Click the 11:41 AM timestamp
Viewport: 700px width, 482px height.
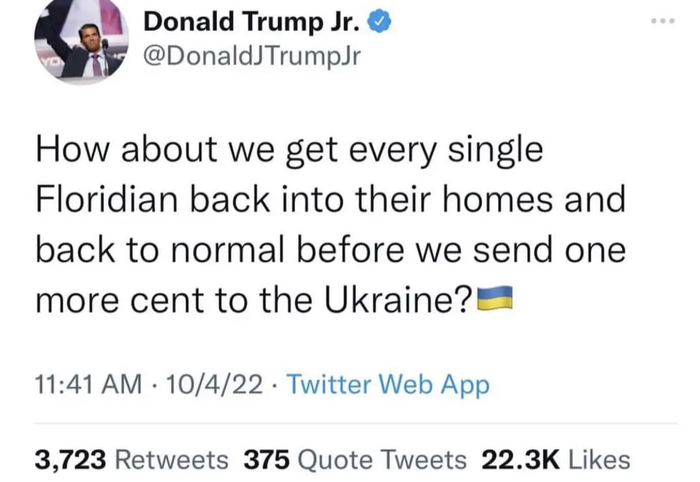click(84, 386)
